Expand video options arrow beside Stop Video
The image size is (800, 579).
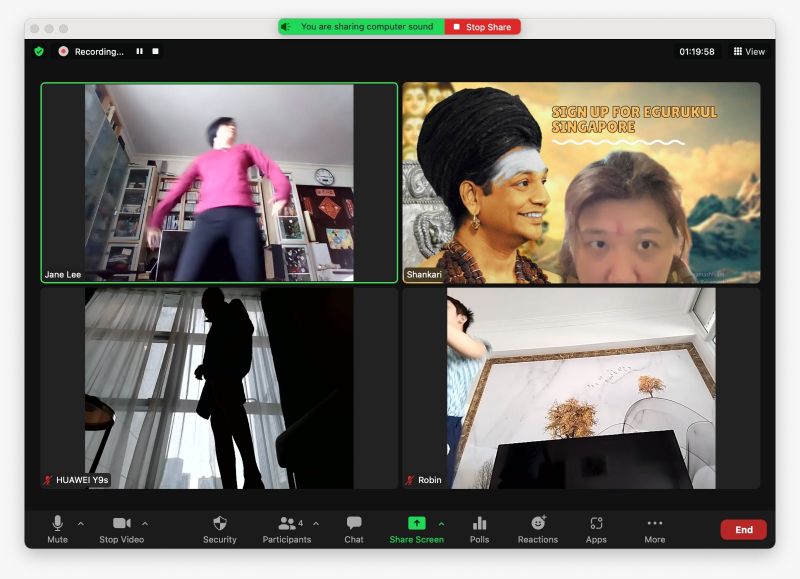point(145,523)
